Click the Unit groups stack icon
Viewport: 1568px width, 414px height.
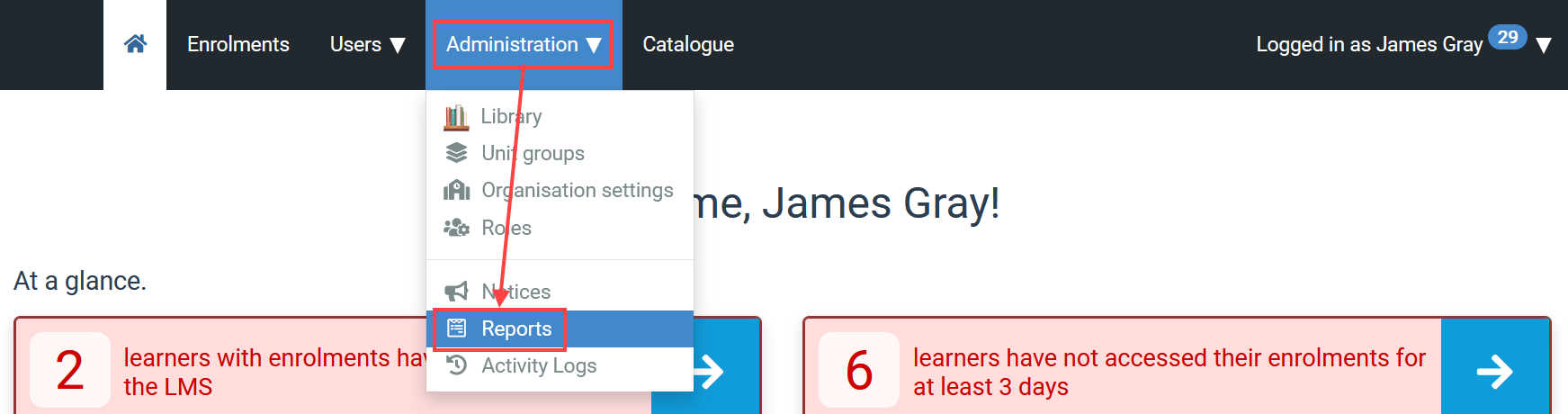[456, 153]
